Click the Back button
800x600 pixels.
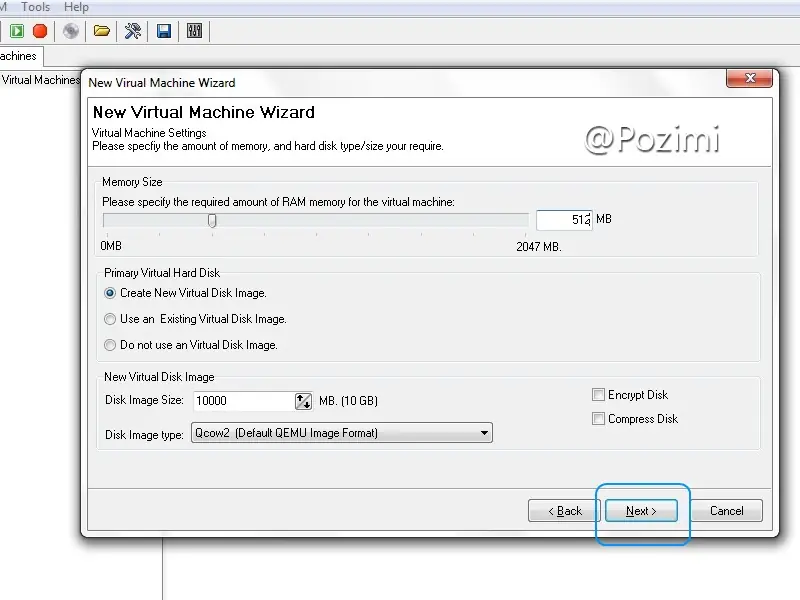tap(564, 511)
